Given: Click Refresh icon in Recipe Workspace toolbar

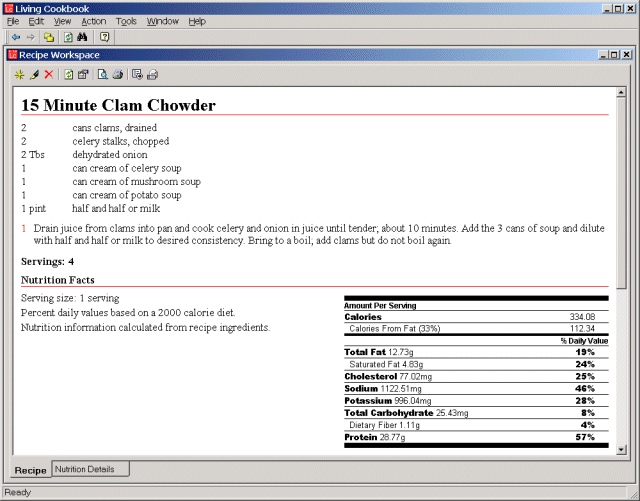Looking at the screenshot, I should [x=69, y=75].
